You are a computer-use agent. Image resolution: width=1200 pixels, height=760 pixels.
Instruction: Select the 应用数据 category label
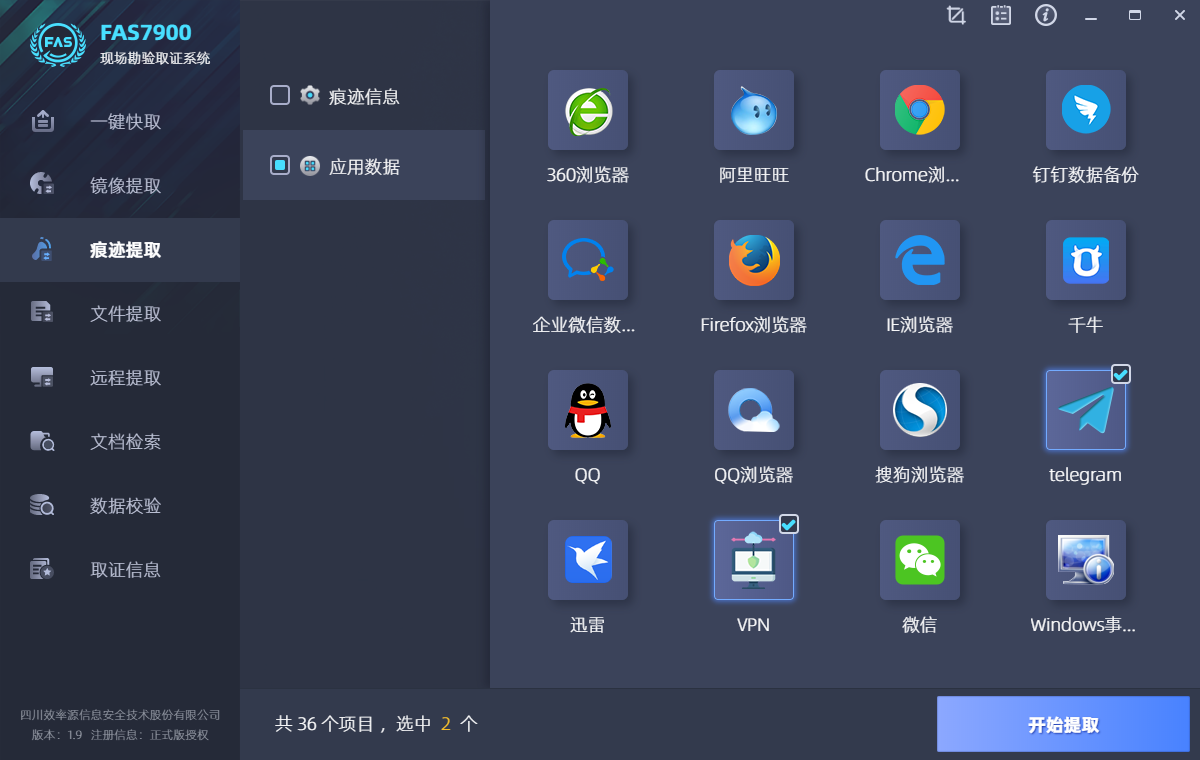click(x=364, y=167)
